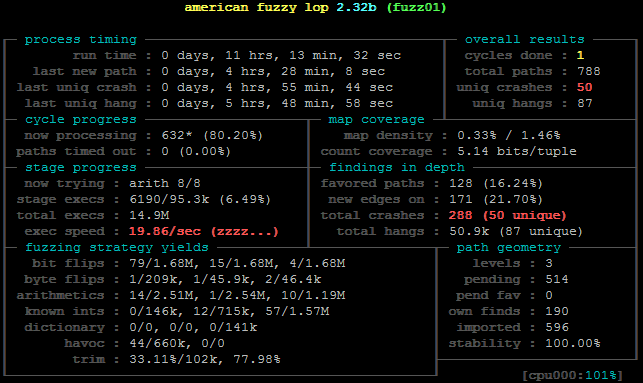
Task: Select total execs value '14.9M'
Action: pyautogui.click(x=149, y=215)
